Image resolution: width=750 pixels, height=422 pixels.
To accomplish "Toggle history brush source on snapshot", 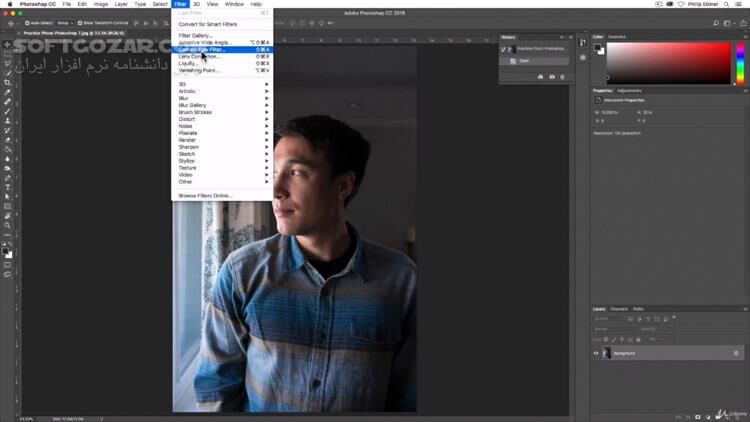I will [x=503, y=49].
